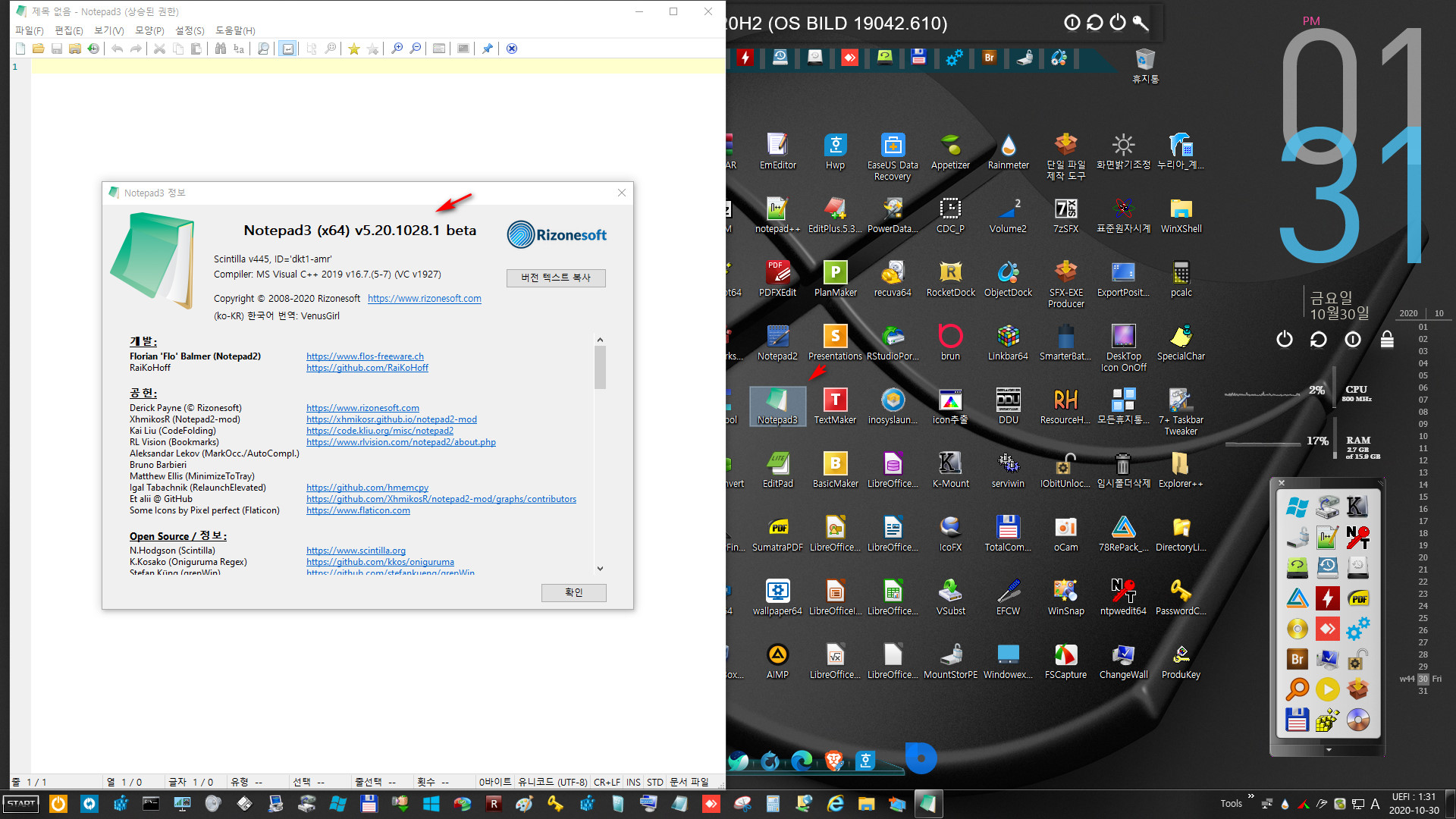Click the Windows flag icon in the floating dock panel
This screenshot has width=1456, height=819.
[1298, 507]
